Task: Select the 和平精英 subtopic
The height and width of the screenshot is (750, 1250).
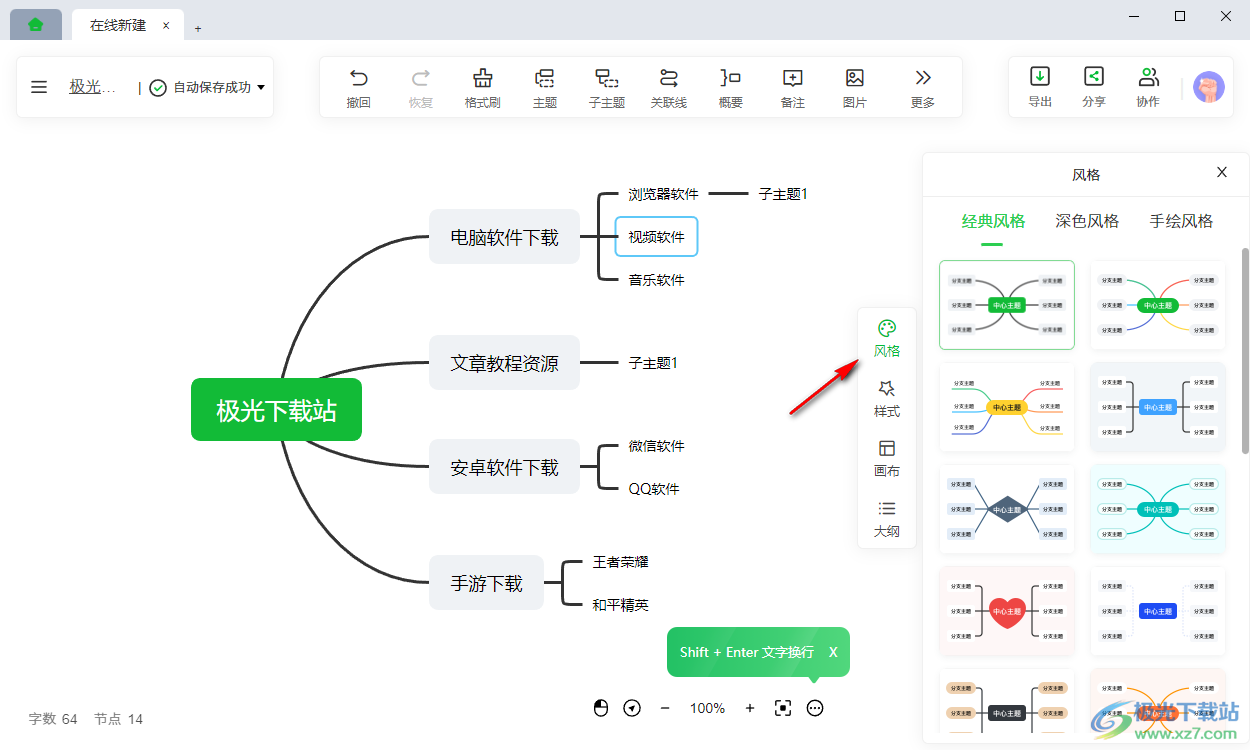Action: click(x=620, y=605)
